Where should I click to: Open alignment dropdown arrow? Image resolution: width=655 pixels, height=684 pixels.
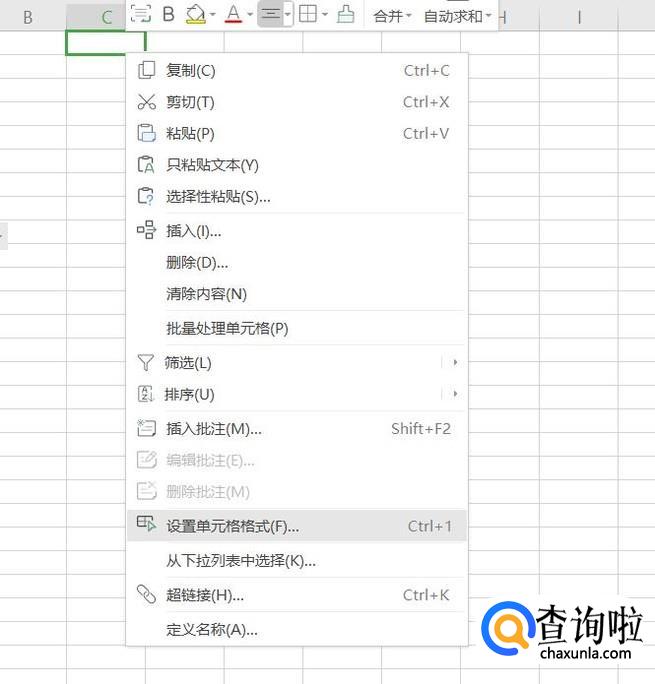pos(287,14)
